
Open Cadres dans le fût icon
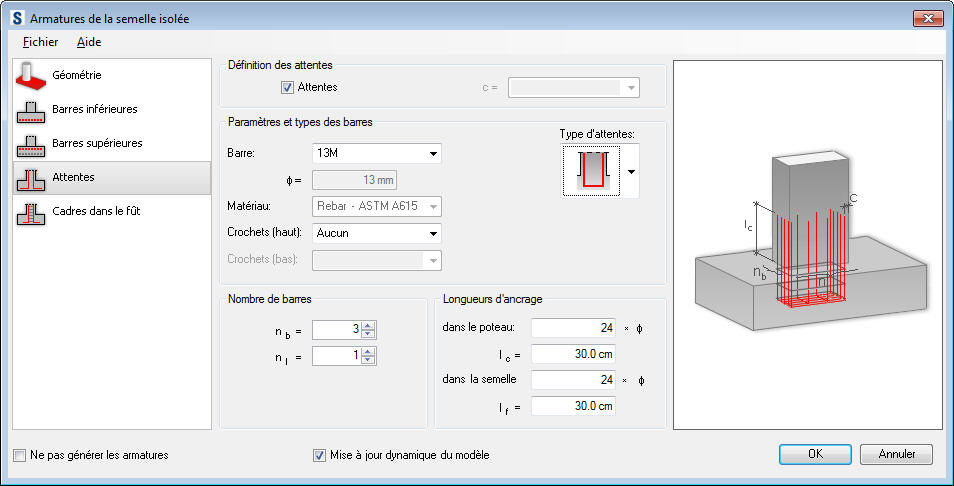(x=33, y=212)
